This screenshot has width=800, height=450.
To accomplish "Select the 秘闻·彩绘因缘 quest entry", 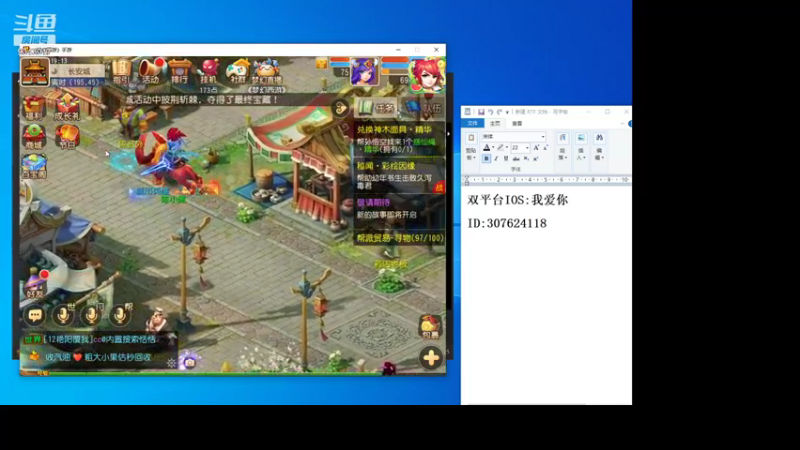I will pos(399,176).
